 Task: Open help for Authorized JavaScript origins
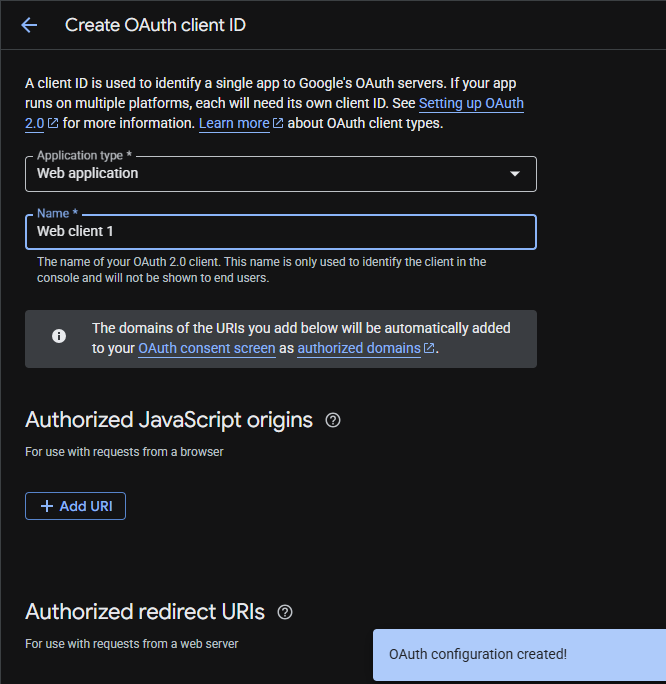[x=333, y=420]
